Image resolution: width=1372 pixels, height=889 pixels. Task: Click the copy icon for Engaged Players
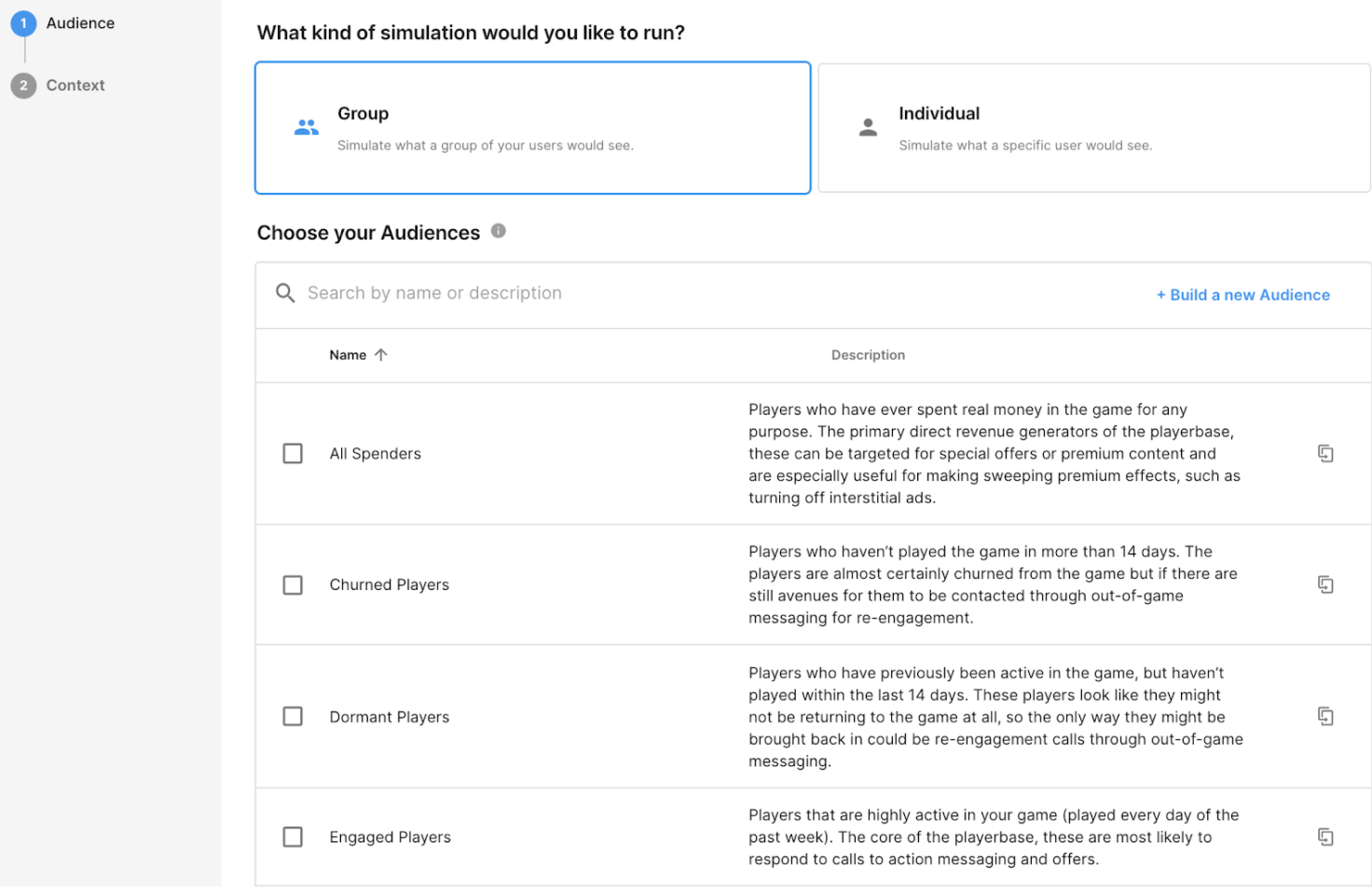click(1325, 837)
